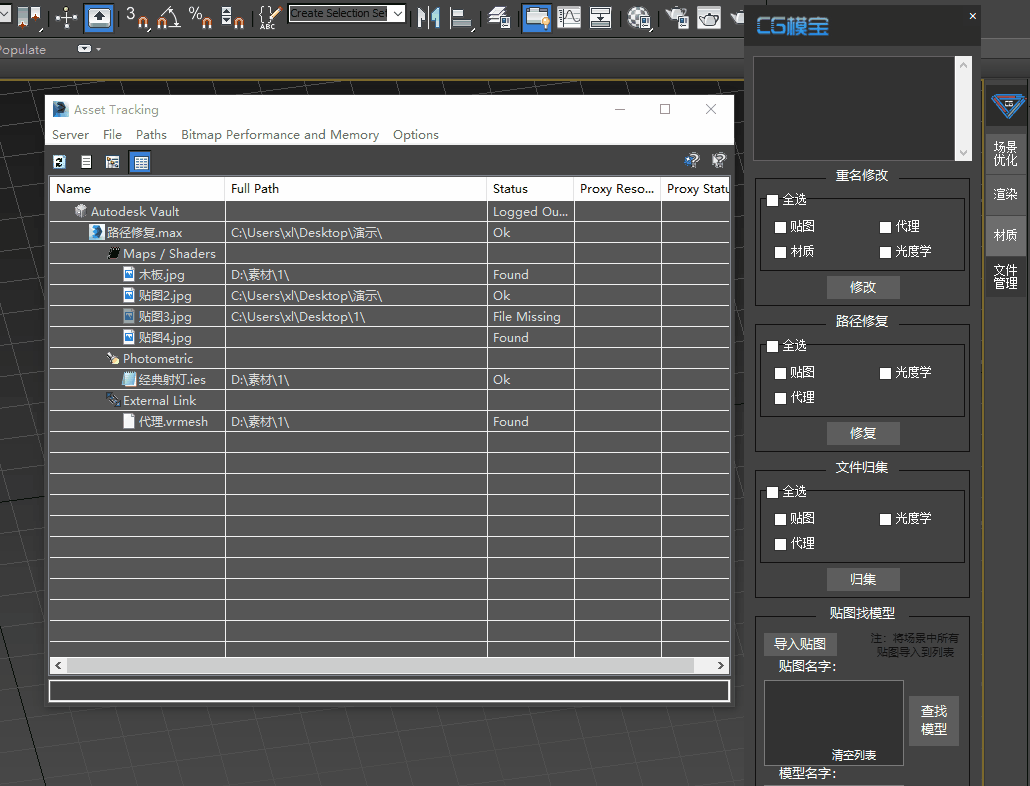
Task: Click the horizontal scrollbar right arrow
Action: pos(721,665)
